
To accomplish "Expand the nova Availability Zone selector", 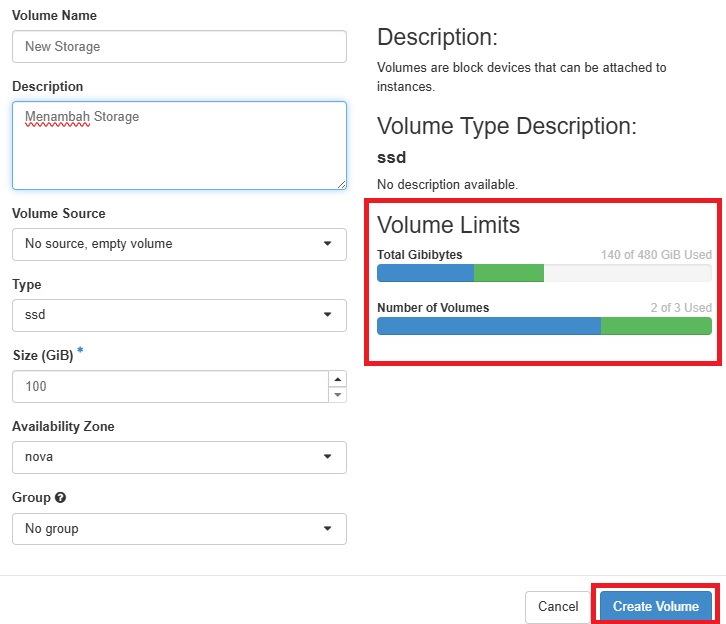I will (x=179, y=457).
